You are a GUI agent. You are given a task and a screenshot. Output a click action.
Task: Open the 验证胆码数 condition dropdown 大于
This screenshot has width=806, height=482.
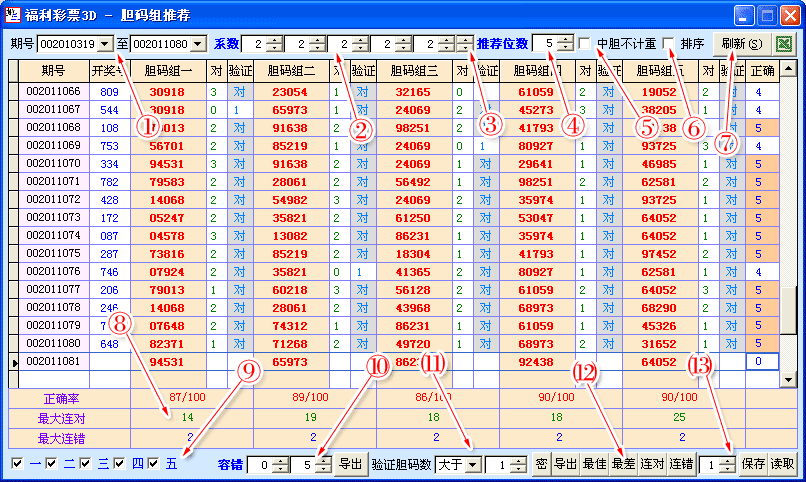coord(473,466)
